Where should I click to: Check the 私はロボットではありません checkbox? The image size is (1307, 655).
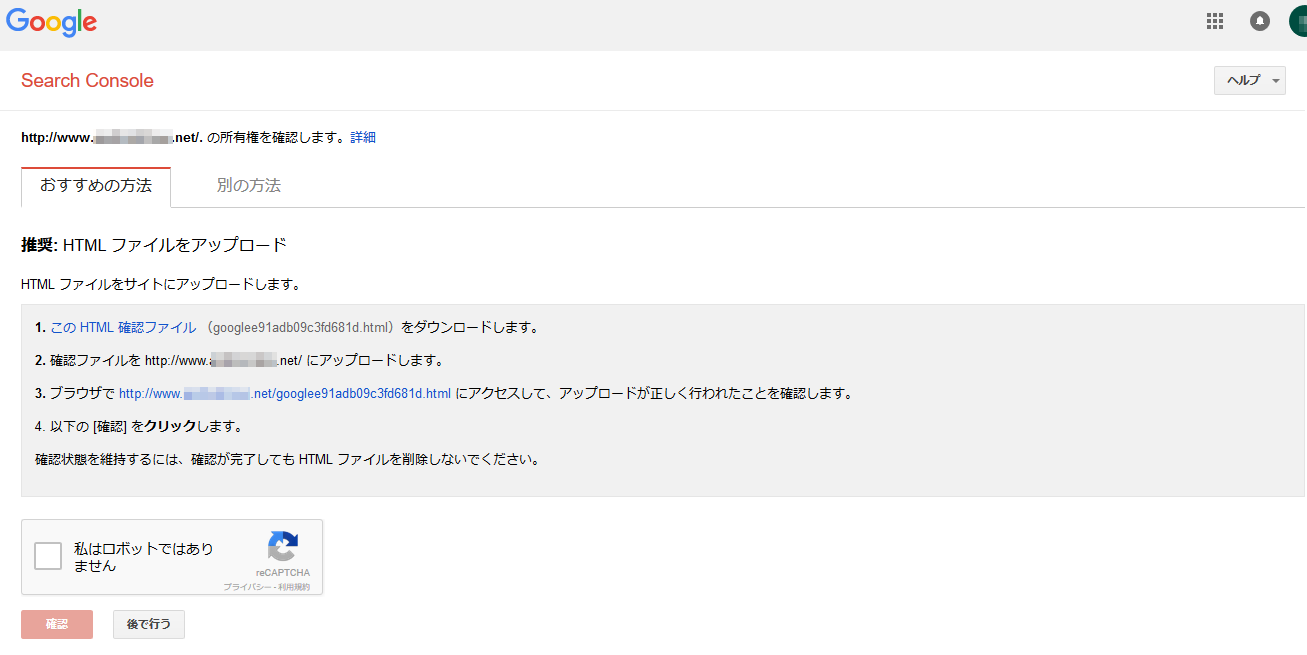(48, 556)
